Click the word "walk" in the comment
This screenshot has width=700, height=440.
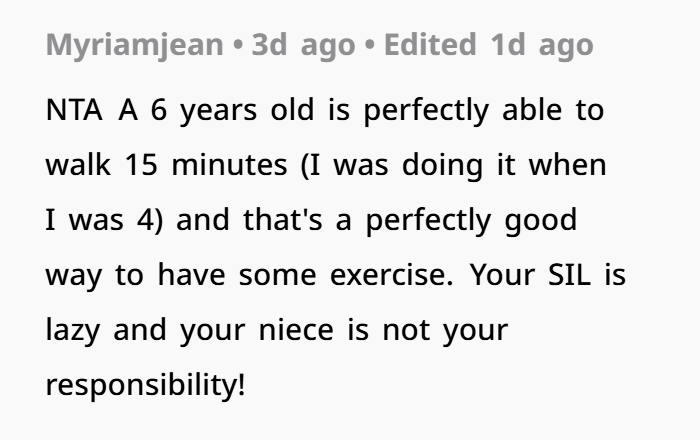pyautogui.click(x=78, y=165)
